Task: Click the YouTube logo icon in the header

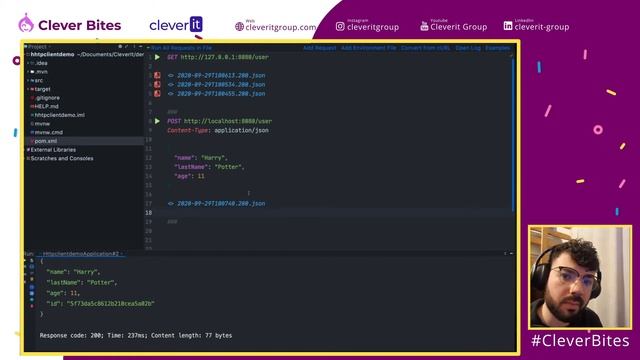Action: [x=424, y=27]
